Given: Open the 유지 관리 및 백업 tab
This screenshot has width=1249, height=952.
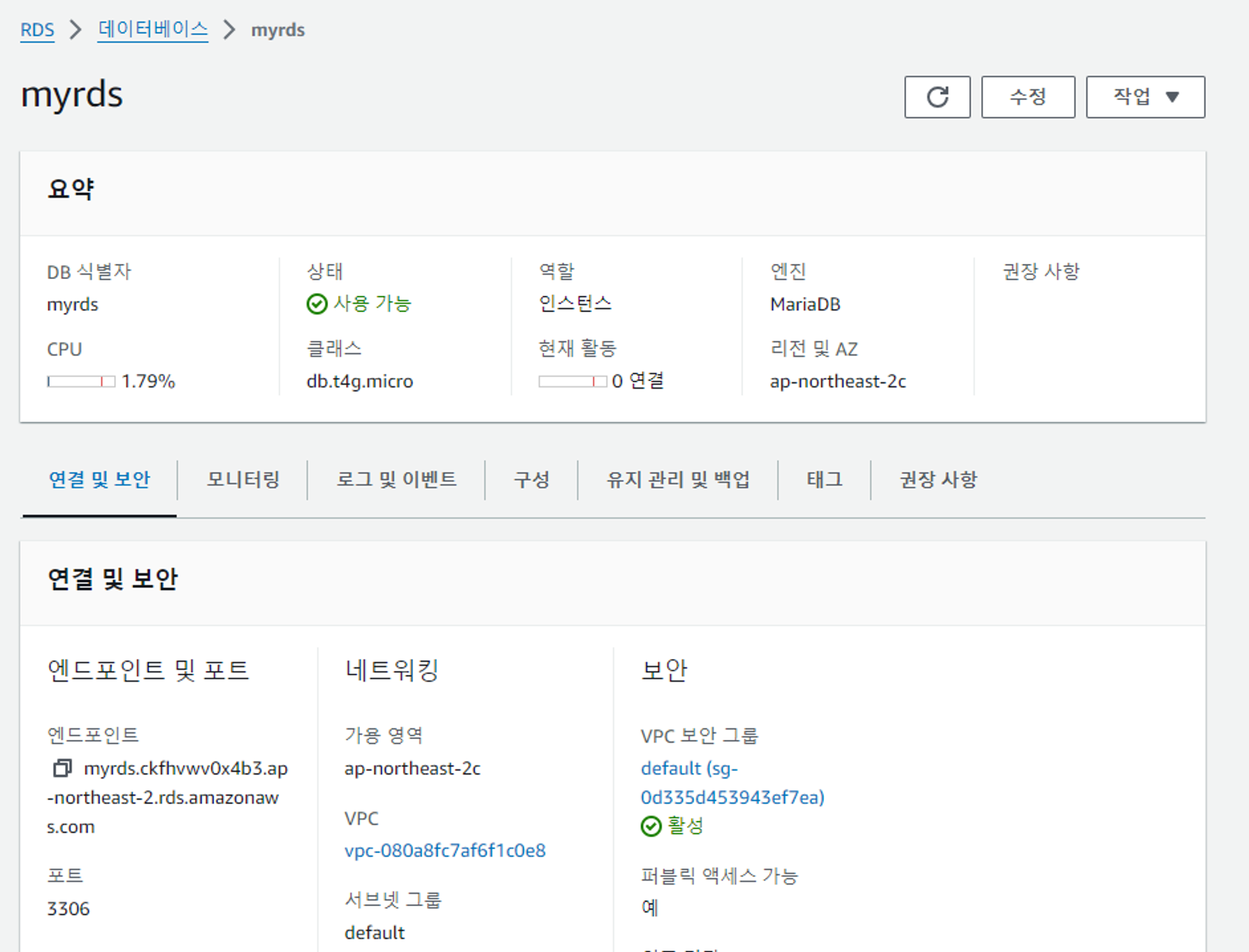Looking at the screenshot, I should pos(678,479).
